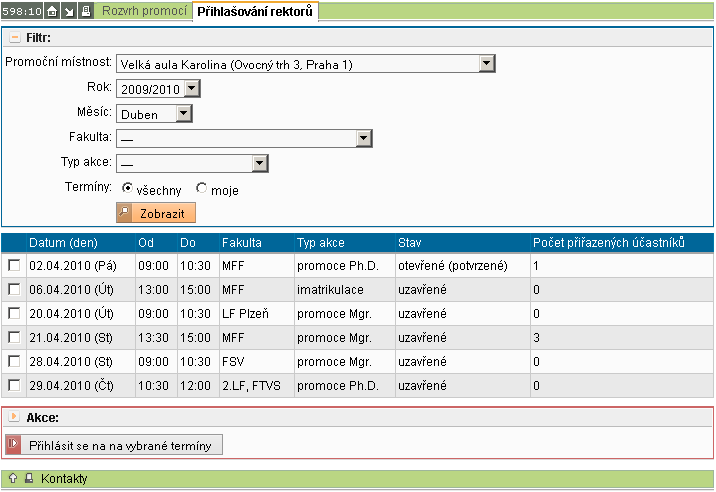Click the home icon in top bar

[x=52, y=11]
